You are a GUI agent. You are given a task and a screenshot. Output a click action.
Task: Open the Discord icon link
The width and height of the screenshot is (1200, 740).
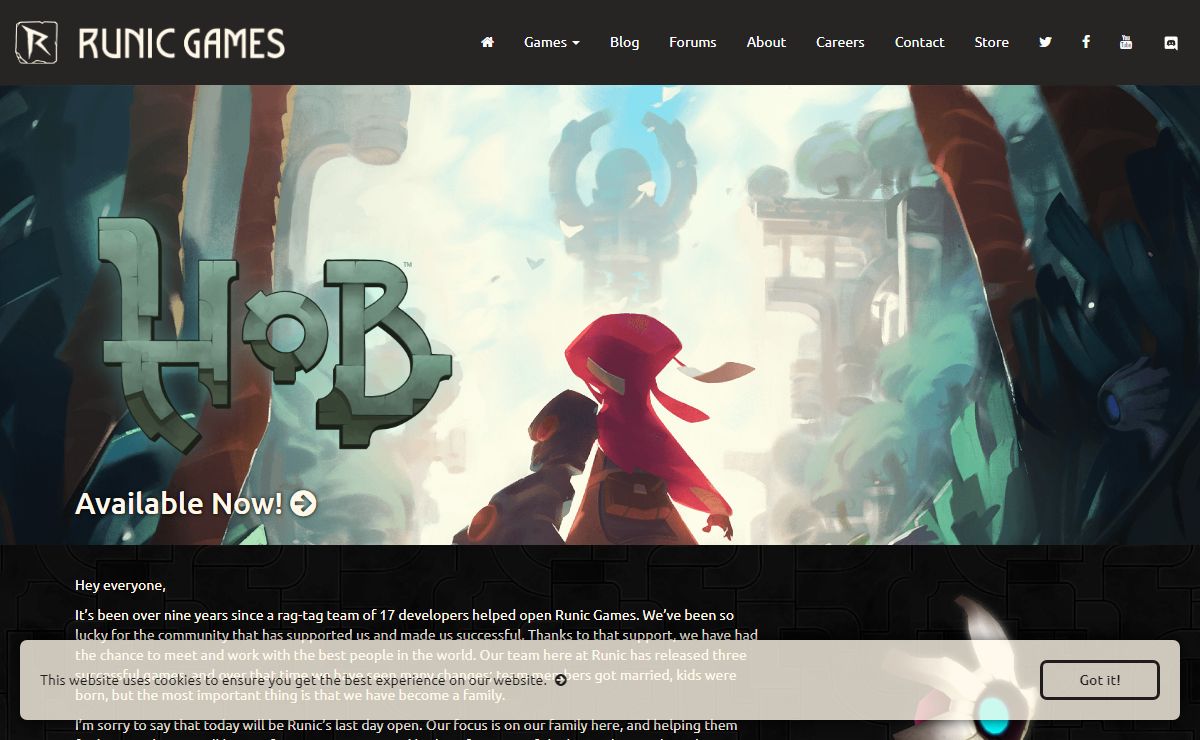[1171, 42]
